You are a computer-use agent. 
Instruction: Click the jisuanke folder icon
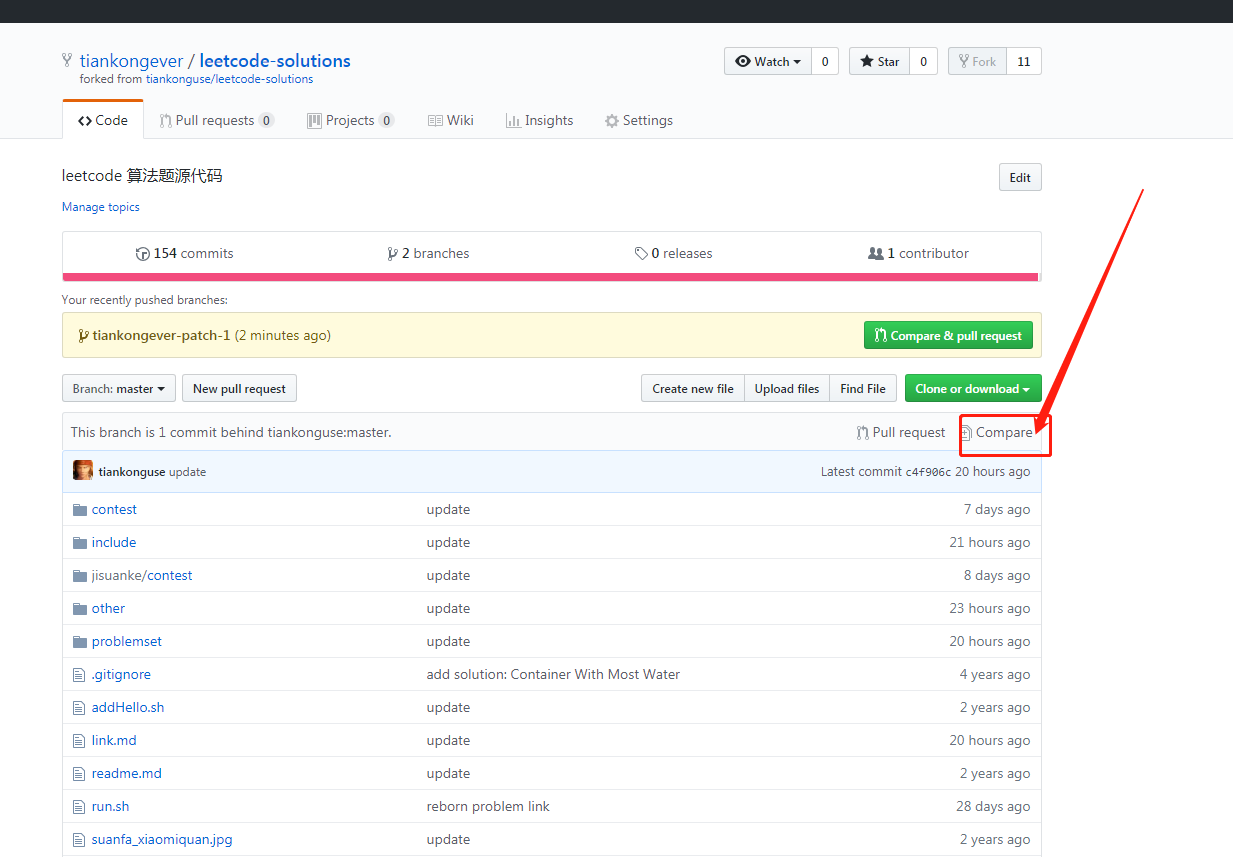(x=80, y=576)
